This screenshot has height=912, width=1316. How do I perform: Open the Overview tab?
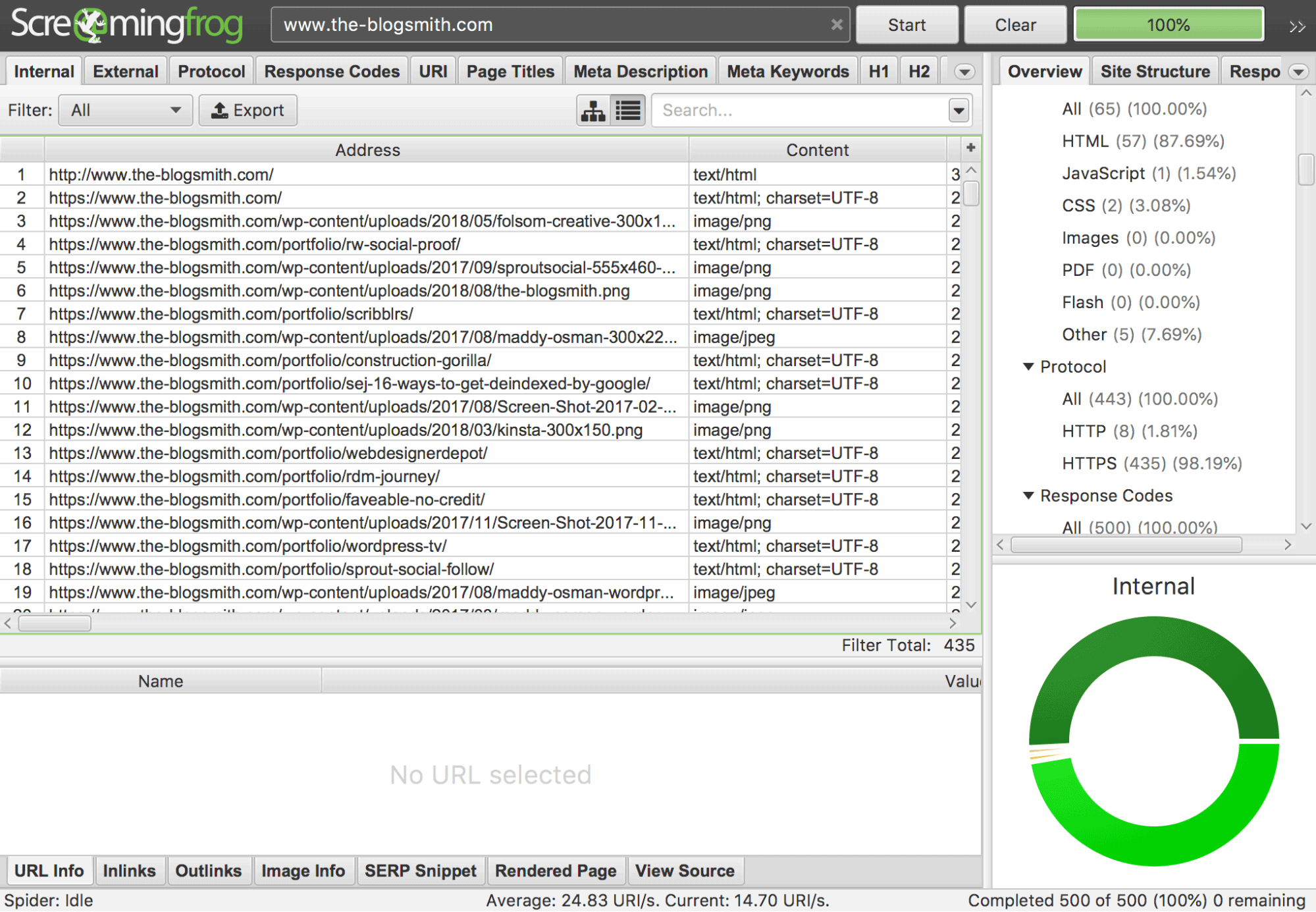(x=1045, y=72)
